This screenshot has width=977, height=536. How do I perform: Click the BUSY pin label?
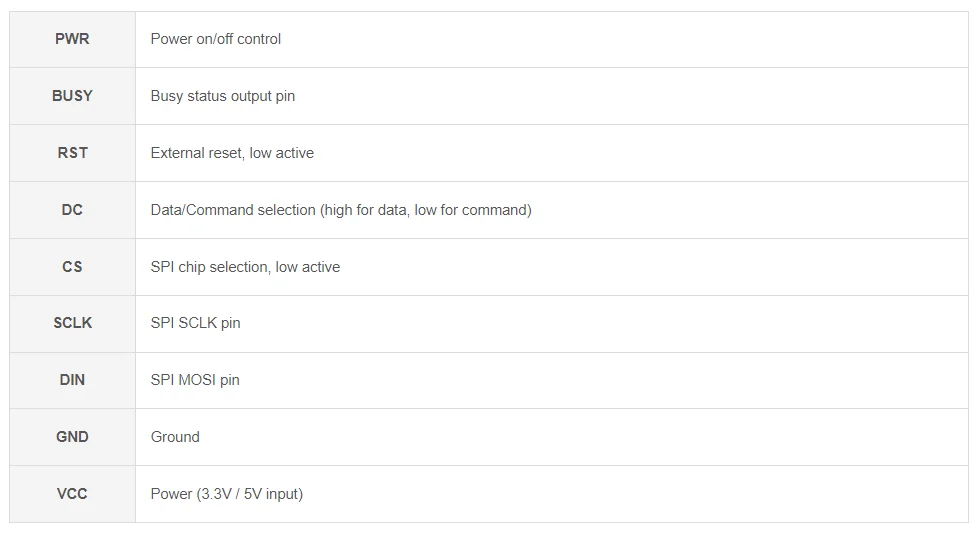(72, 96)
